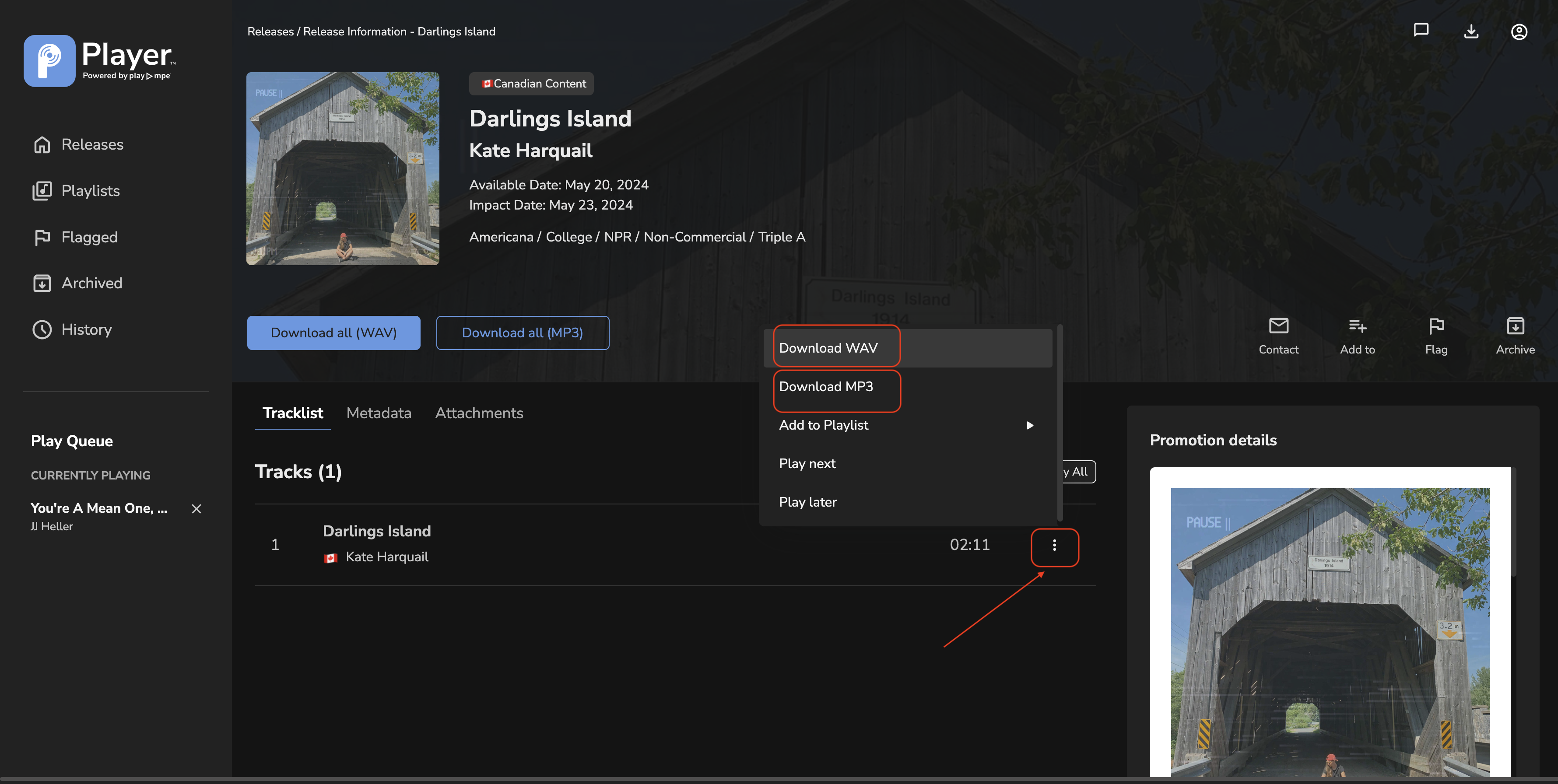Click the context menu scrollbar
This screenshot has height=784, width=1558.
tap(1060, 423)
